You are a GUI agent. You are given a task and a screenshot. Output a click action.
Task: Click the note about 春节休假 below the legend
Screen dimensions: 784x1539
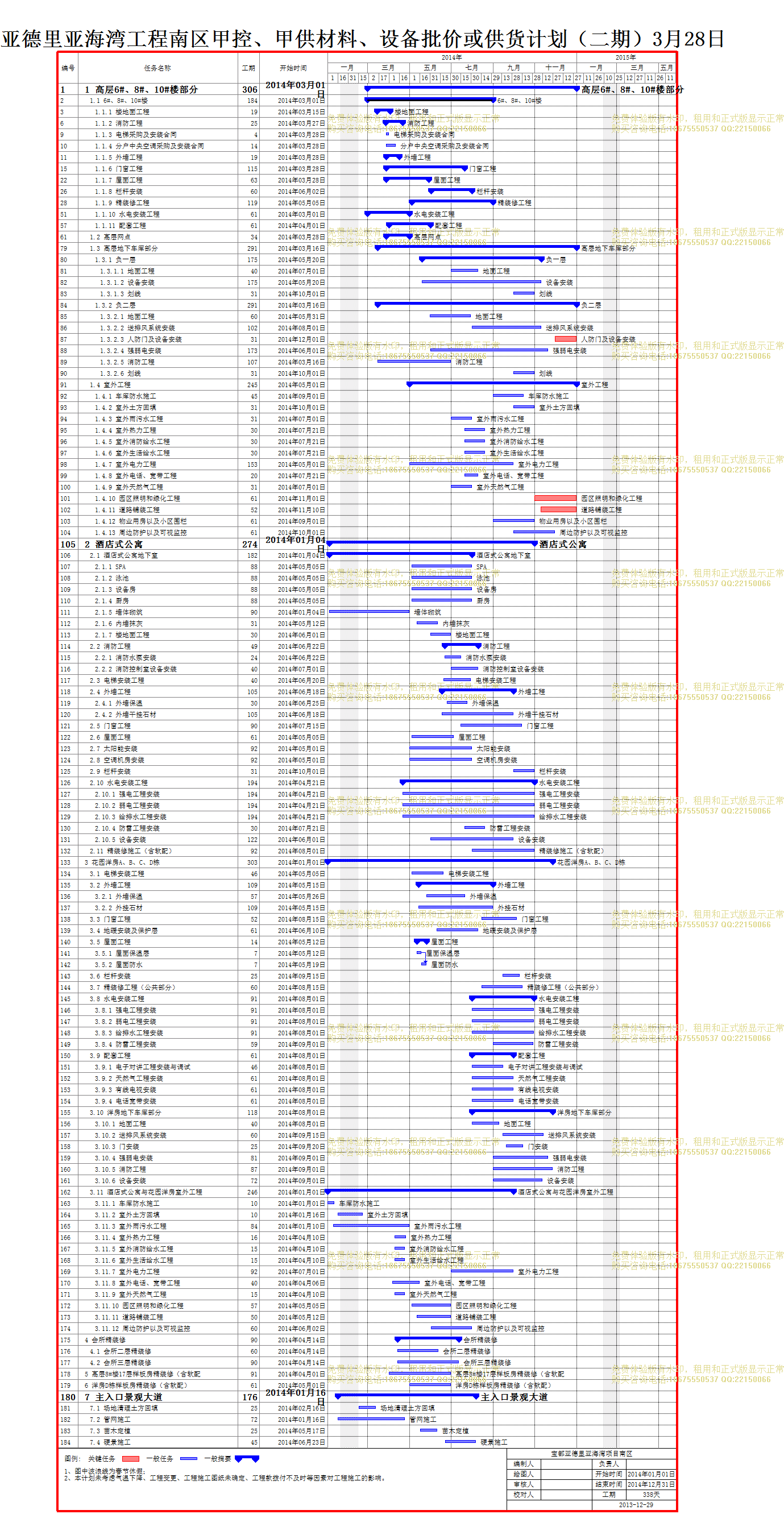coord(105,1471)
